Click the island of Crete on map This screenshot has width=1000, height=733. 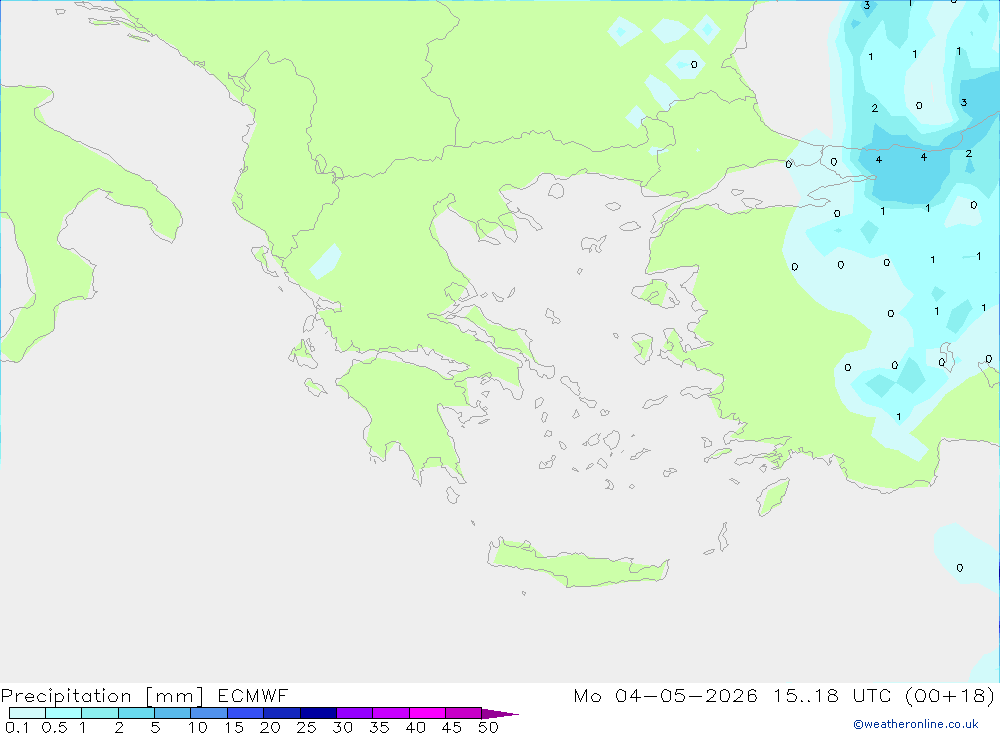(577, 565)
